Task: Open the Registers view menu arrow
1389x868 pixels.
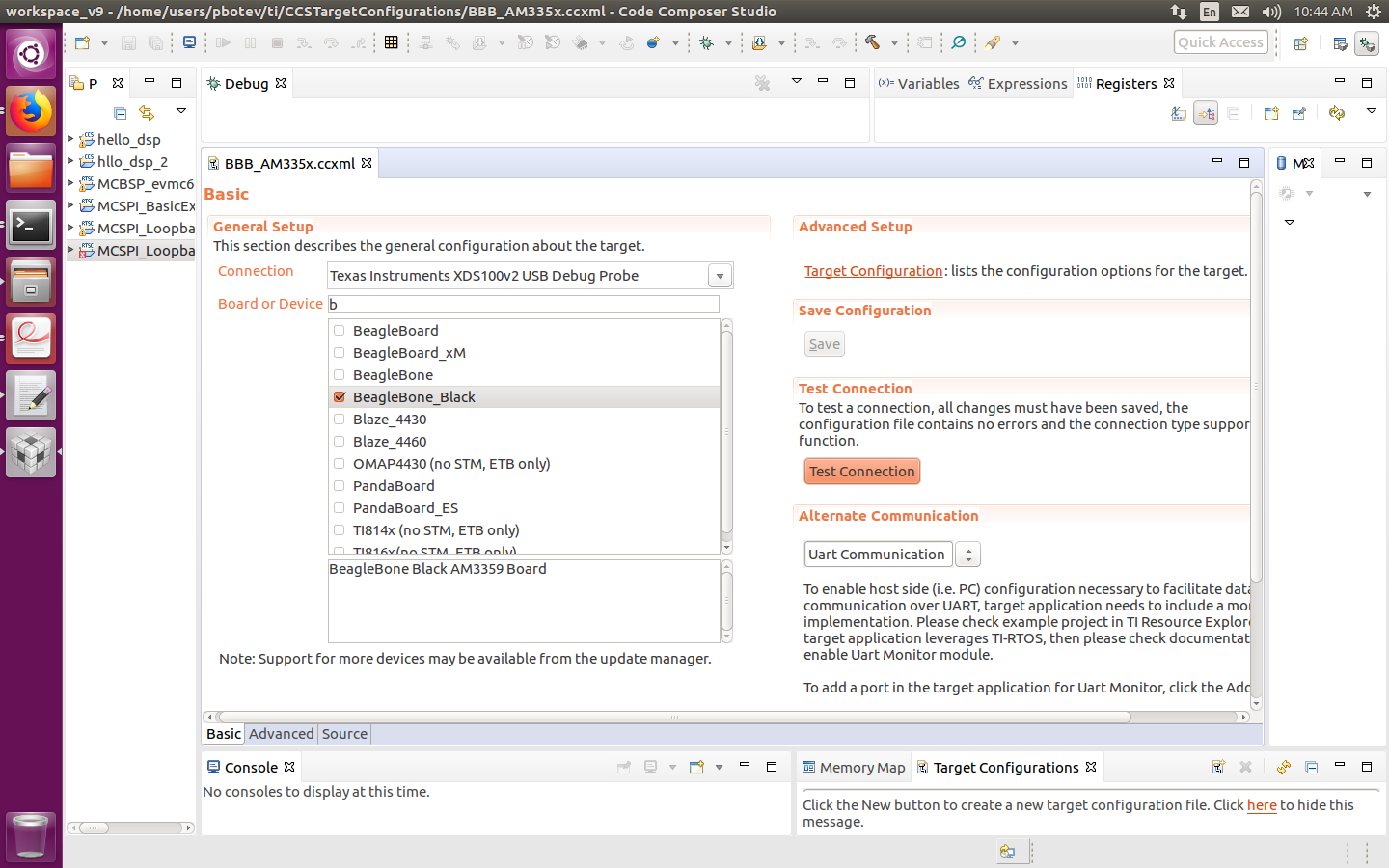Action: [x=1371, y=111]
